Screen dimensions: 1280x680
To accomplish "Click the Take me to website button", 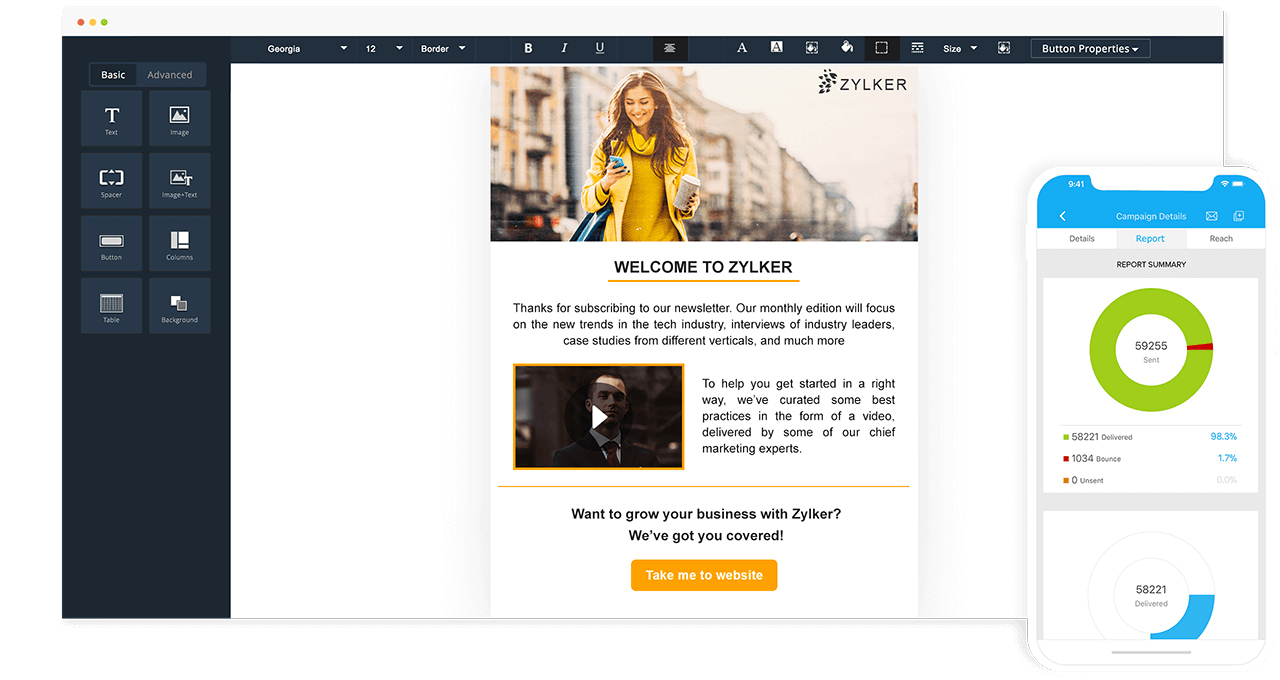I will pyautogui.click(x=704, y=575).
